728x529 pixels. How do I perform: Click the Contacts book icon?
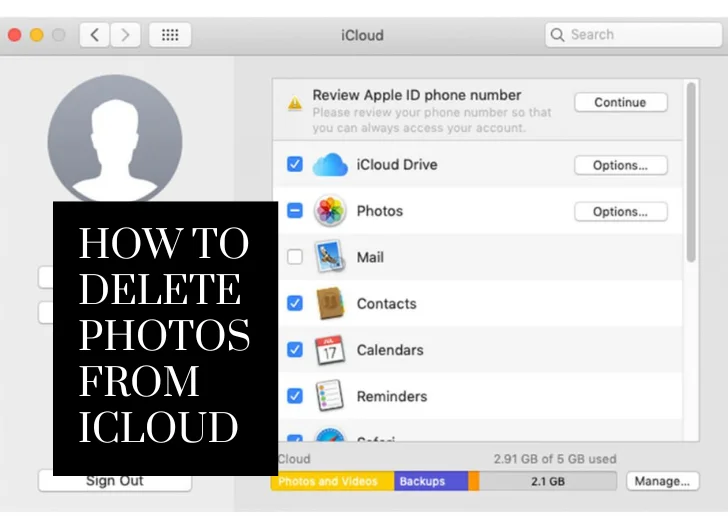point(330,303)
